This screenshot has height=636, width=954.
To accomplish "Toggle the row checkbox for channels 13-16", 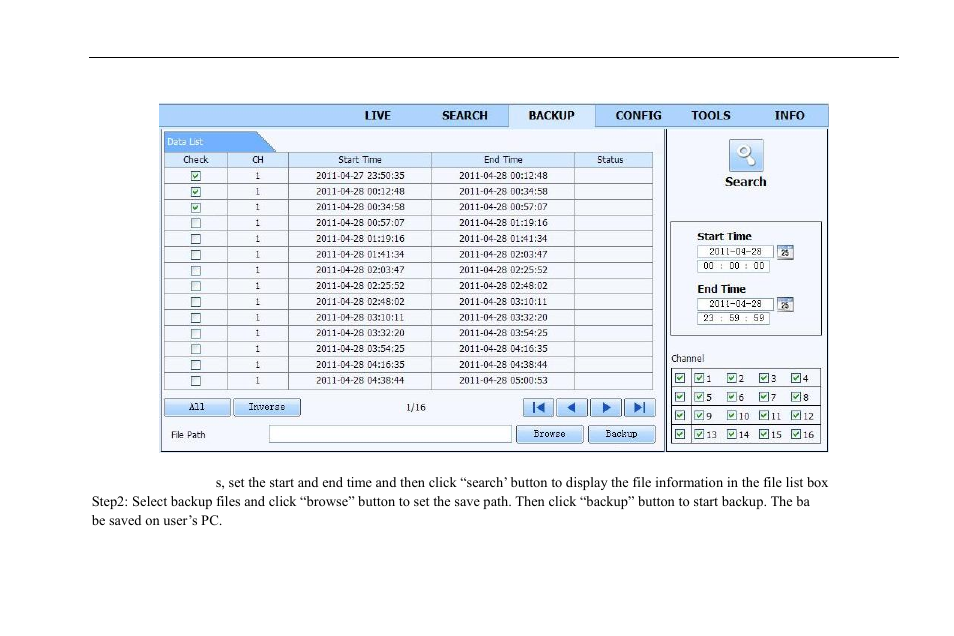I will point(680,434).
